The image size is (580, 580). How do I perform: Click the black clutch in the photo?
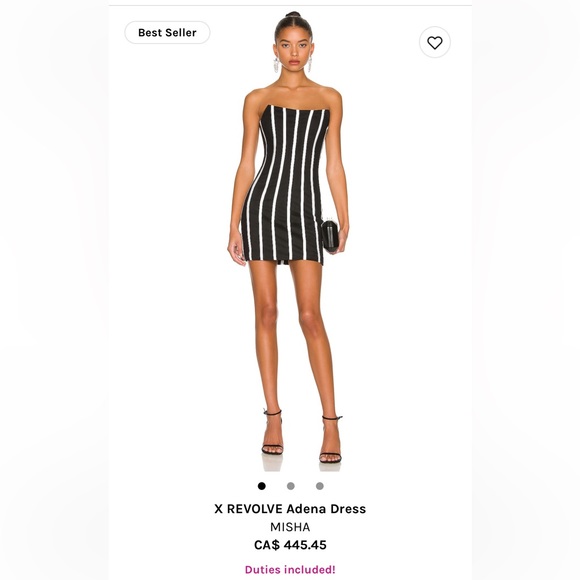[329, 236]
